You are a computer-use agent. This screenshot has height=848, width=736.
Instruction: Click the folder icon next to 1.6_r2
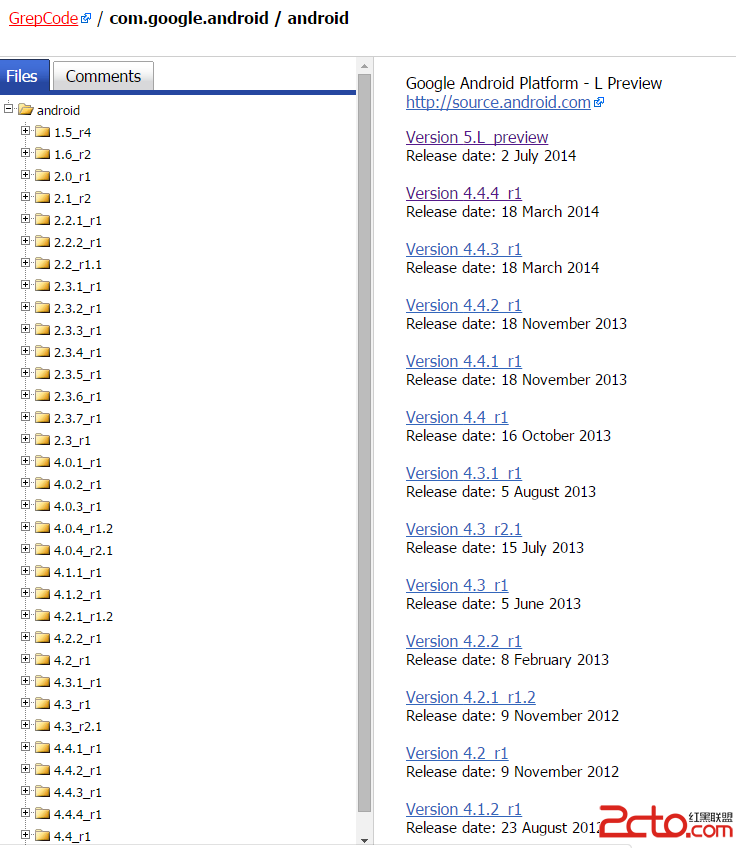click(42, 154)
